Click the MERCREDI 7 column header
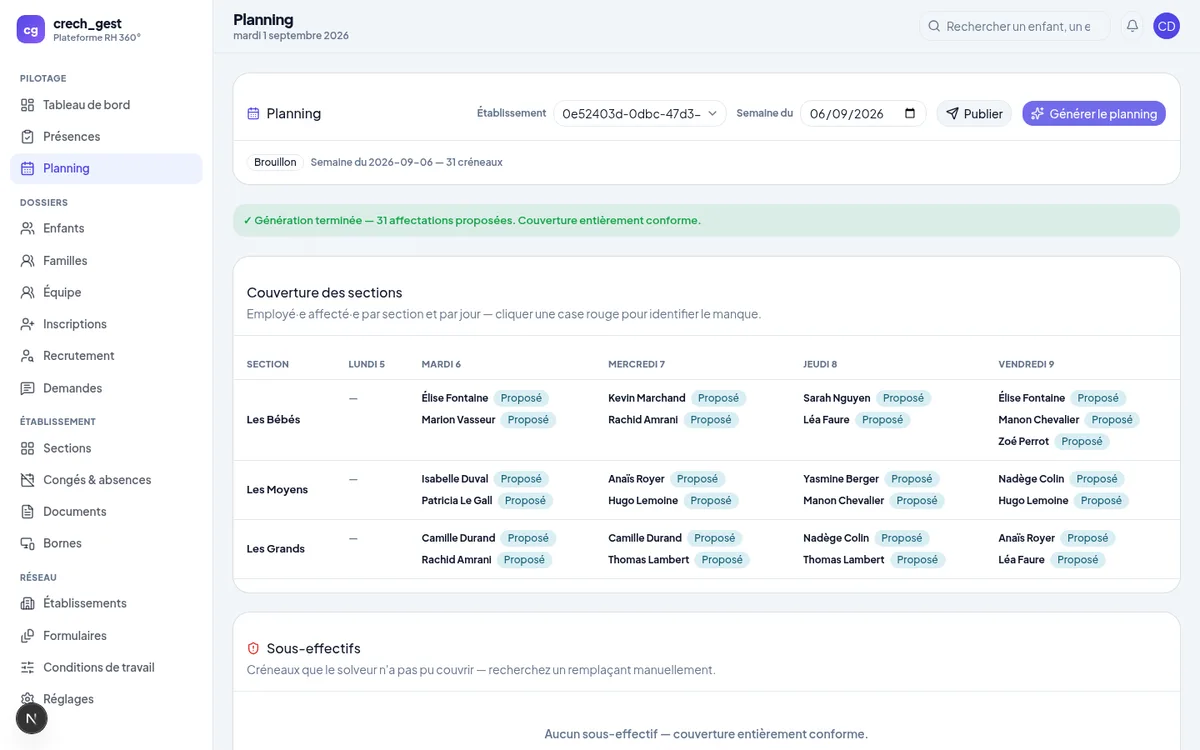The image size is (1200, 750). [x=636, y=365]
